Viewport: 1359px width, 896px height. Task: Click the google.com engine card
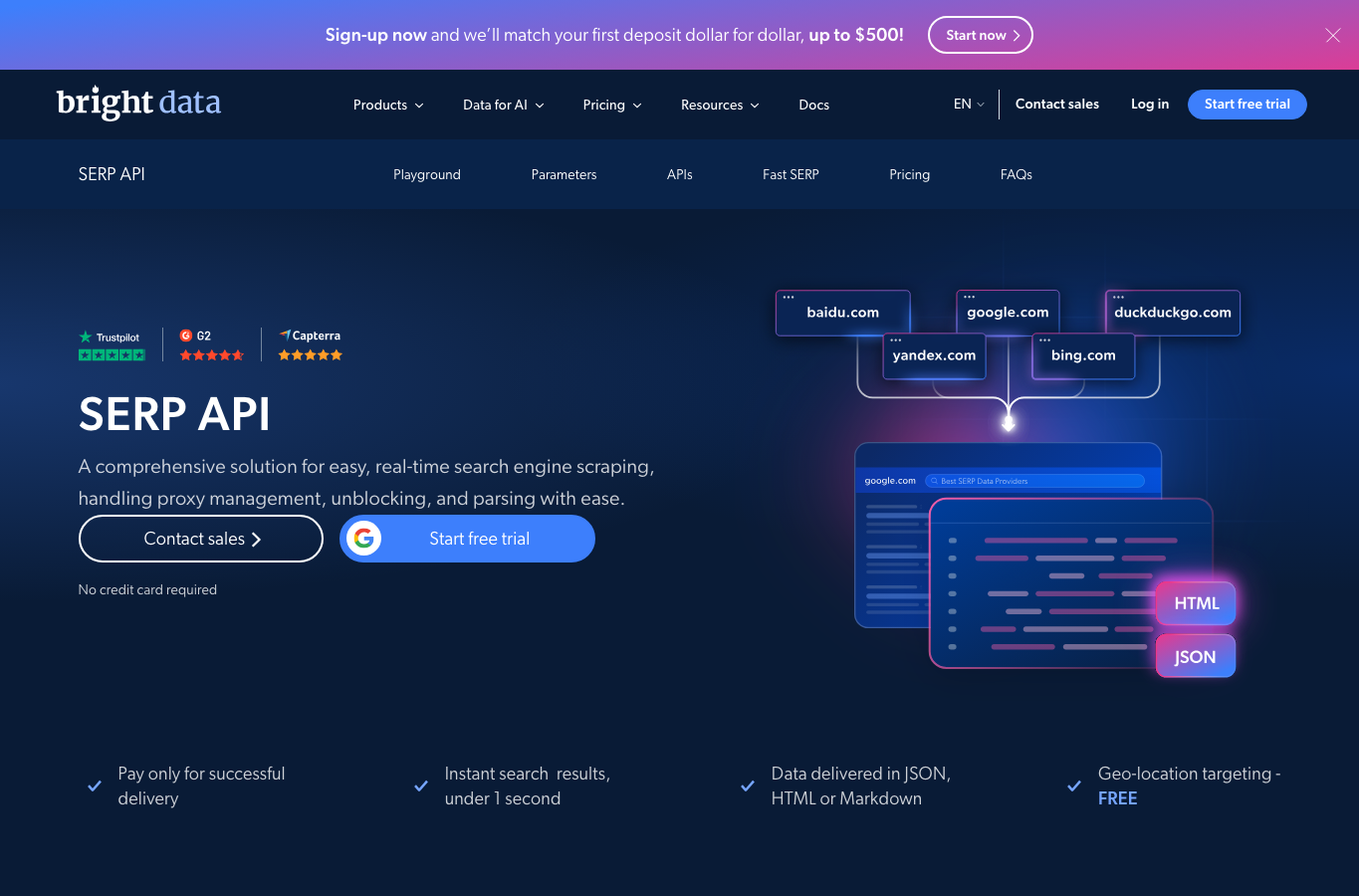tap(1008, 313)
